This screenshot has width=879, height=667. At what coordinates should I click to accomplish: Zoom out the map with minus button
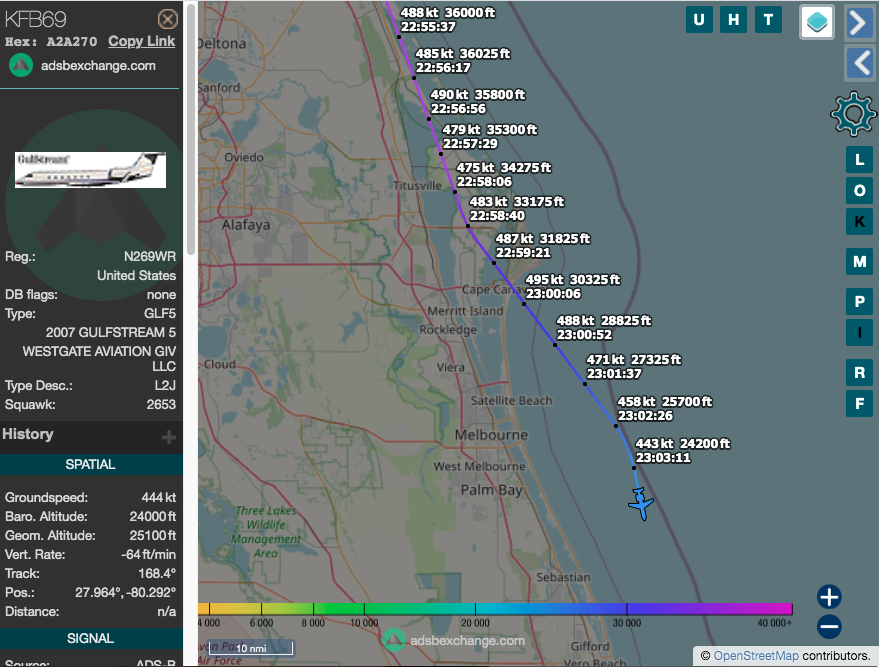pos(829,627)
